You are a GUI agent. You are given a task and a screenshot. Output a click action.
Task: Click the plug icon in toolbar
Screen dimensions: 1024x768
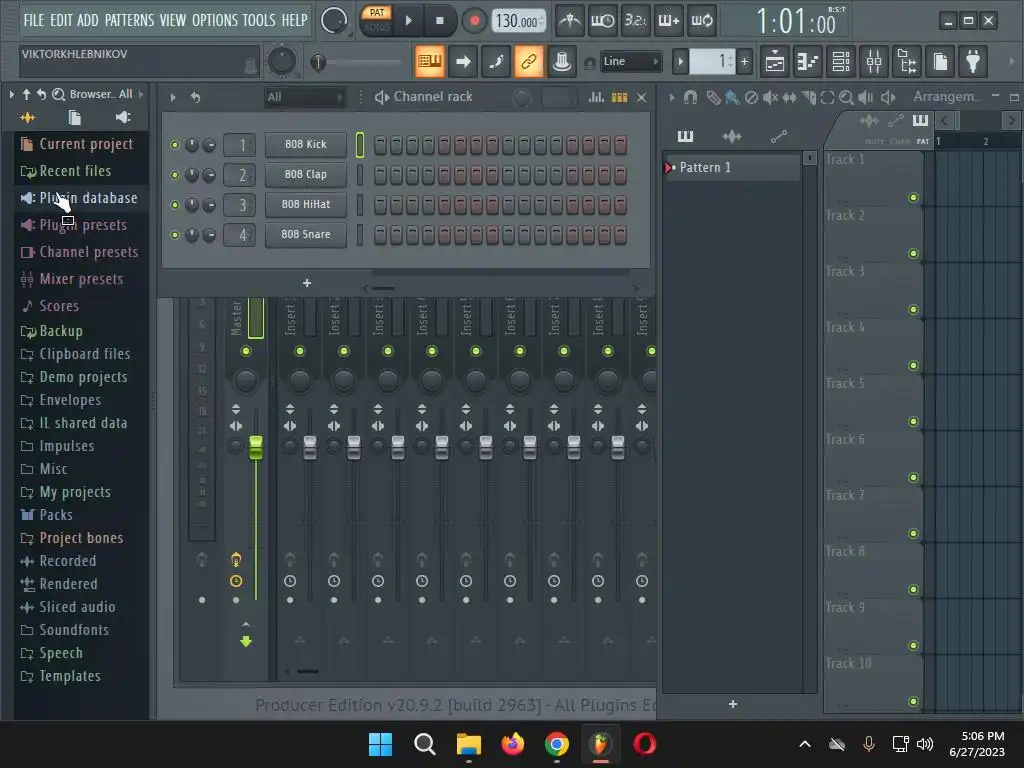tap(973, 62)
